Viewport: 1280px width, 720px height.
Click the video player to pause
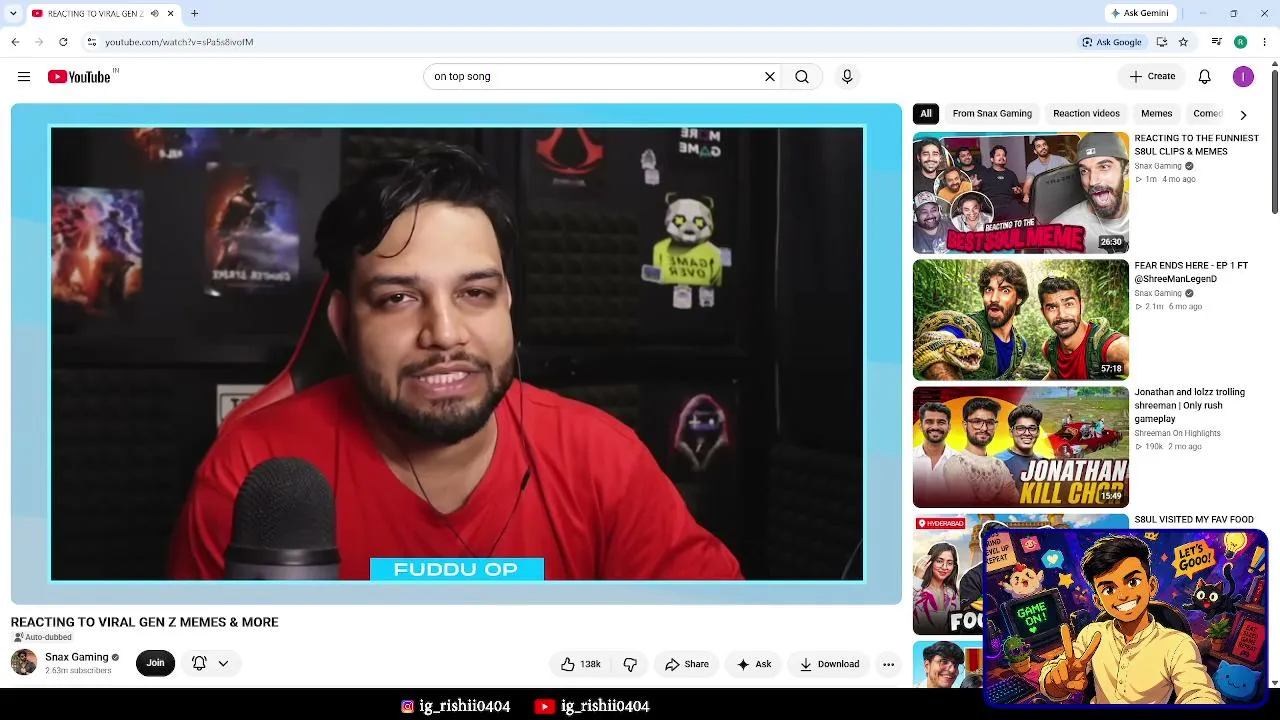pyautogui.click(x=457, y=354)
